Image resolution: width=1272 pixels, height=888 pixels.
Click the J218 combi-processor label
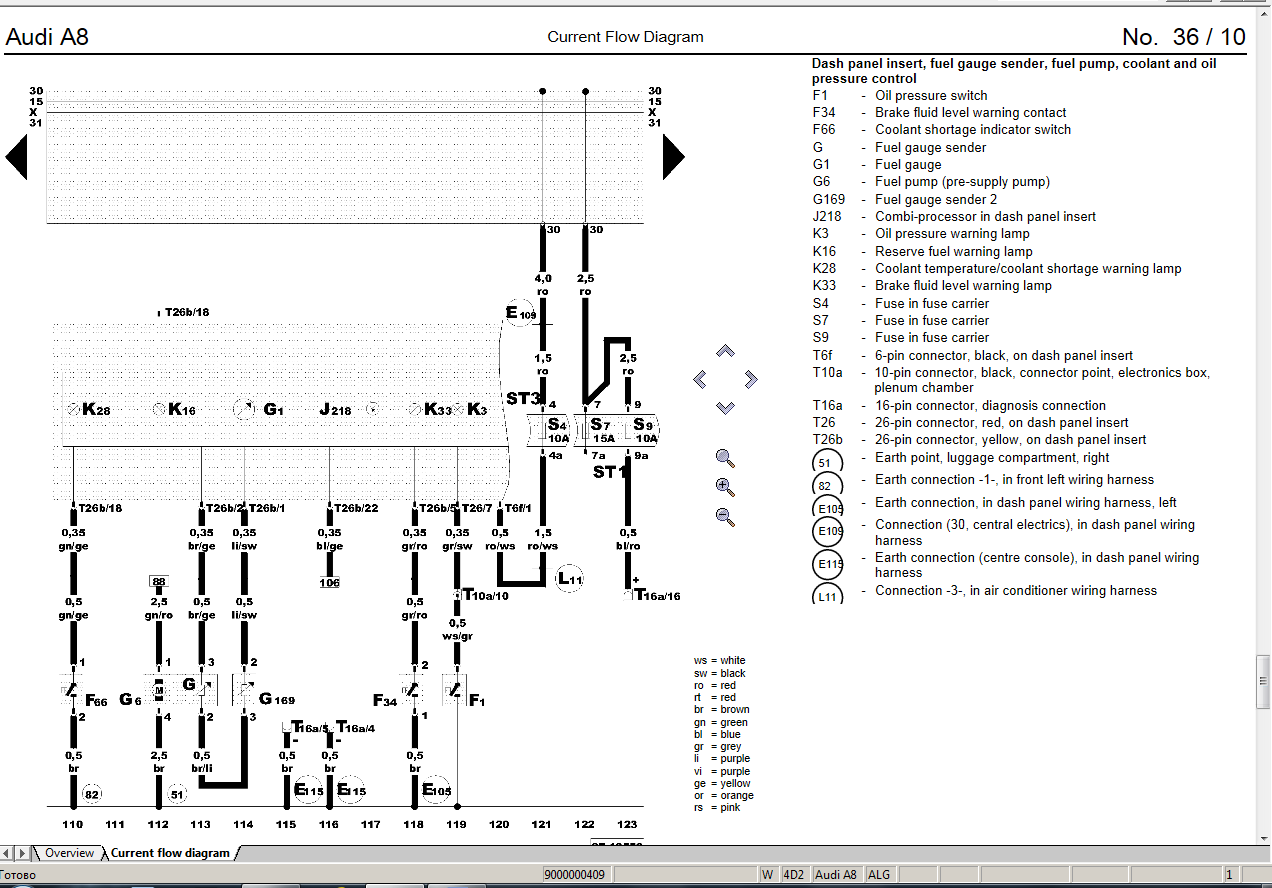point(335,409)
